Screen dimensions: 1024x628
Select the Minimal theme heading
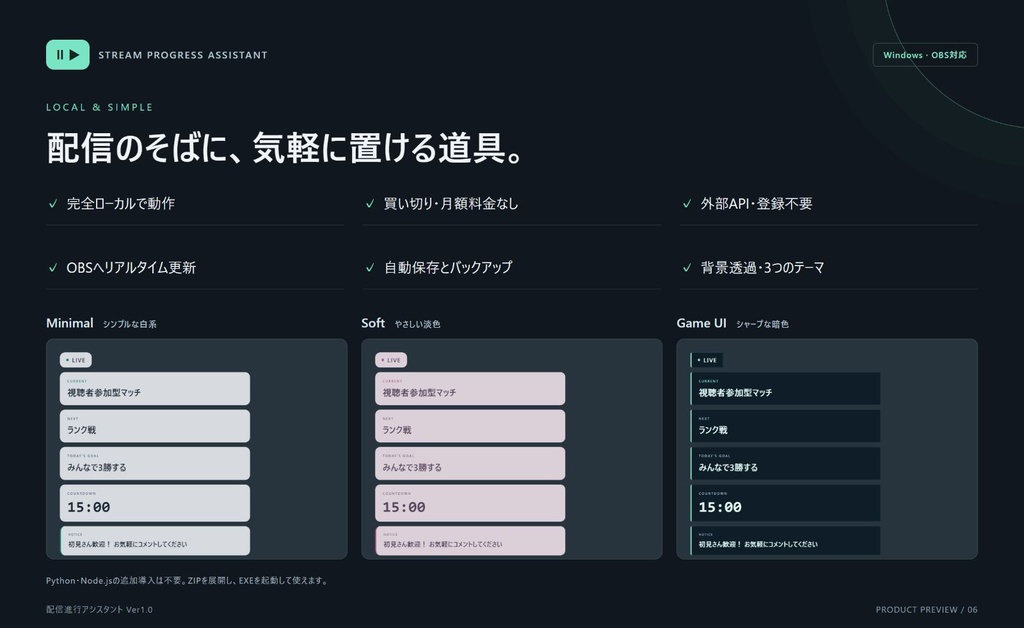70,323
